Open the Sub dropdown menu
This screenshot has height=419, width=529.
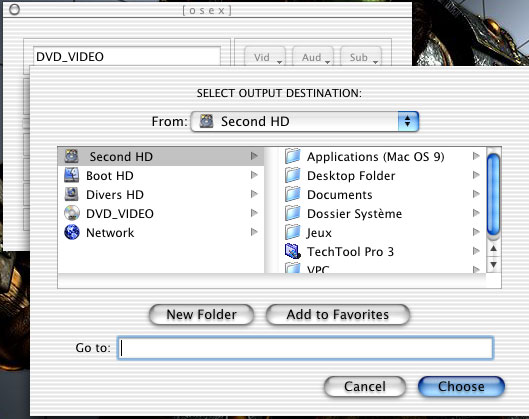(x=361, y=57)
